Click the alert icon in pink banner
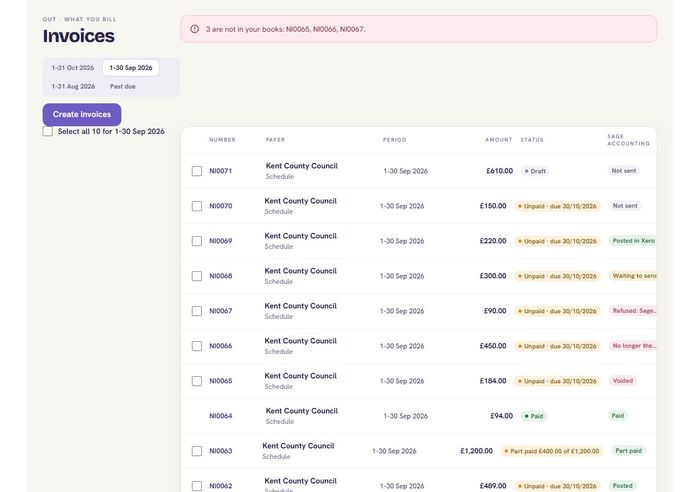This screenshot has height=492, width=700. click(195, 29)
